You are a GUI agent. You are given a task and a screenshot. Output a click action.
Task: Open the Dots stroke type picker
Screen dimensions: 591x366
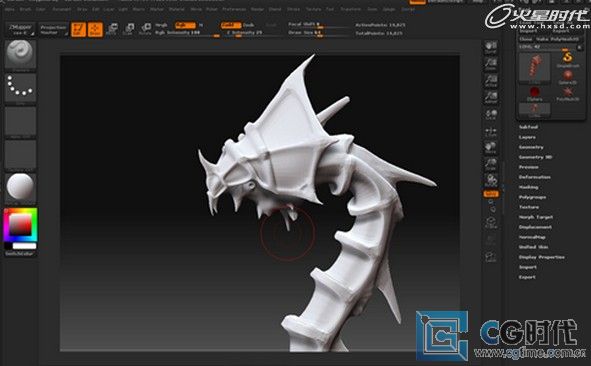(x=21, y=89)
